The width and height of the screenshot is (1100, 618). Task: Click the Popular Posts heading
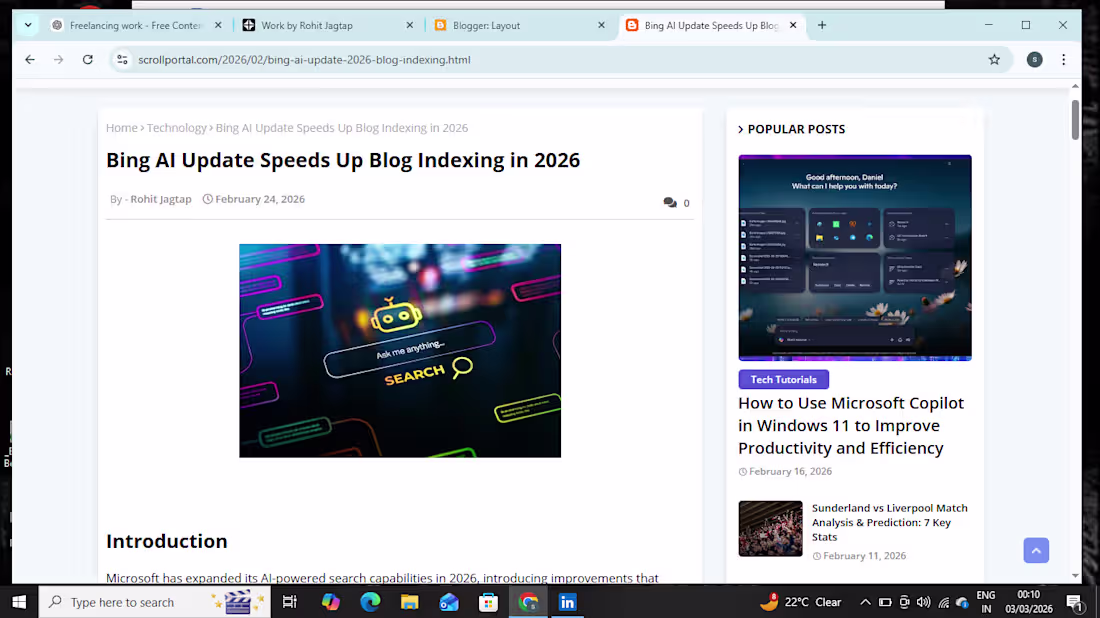(796, 129)
